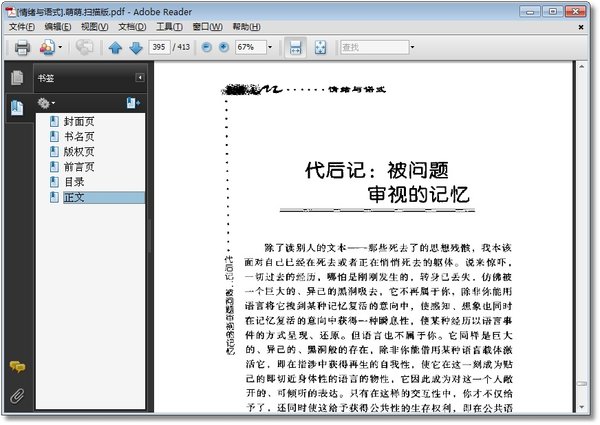600x425 pixels.
Task: Click the new bookmark icon
Action: (133, 103)
